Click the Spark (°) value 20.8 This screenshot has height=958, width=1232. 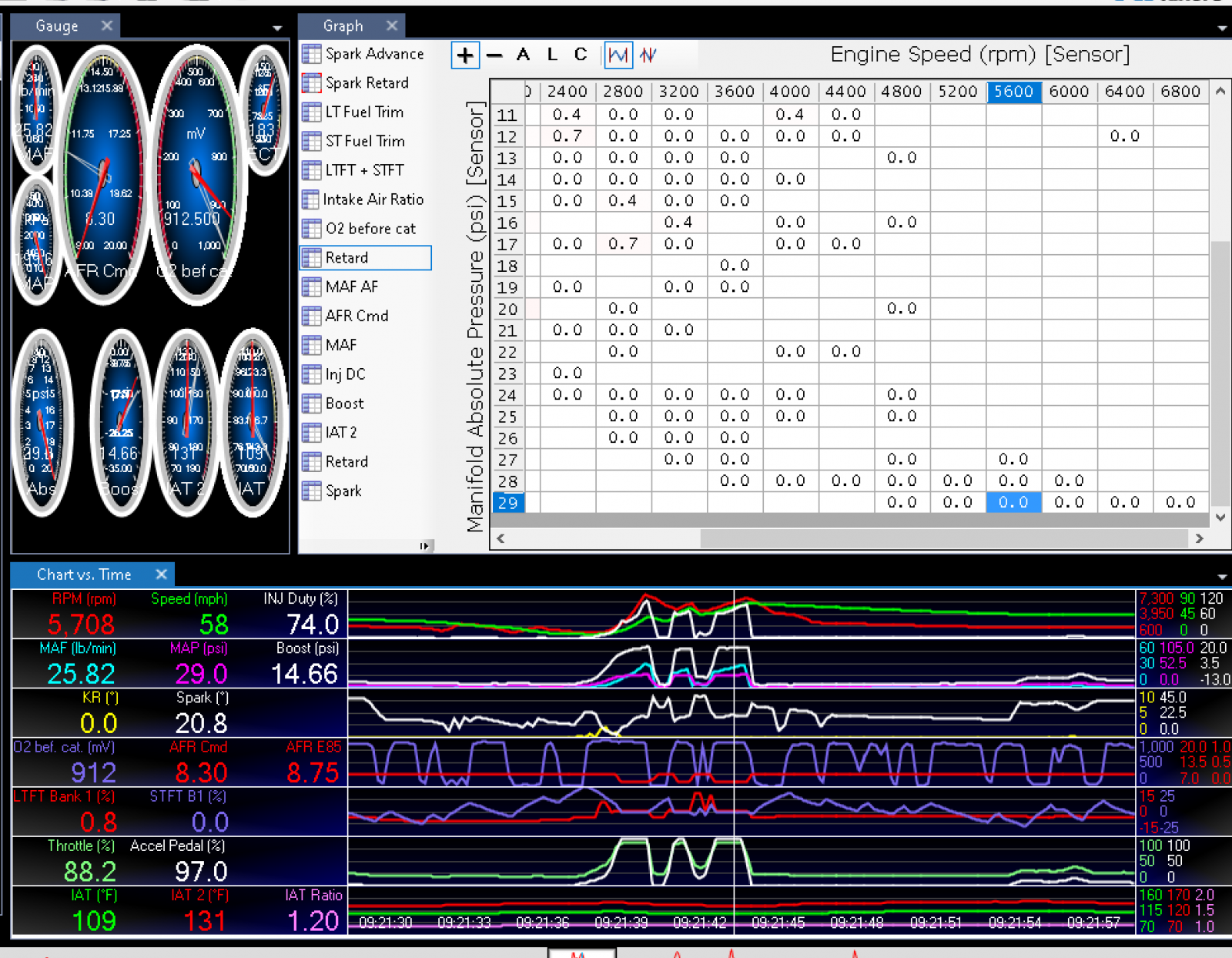click(201, 724)
